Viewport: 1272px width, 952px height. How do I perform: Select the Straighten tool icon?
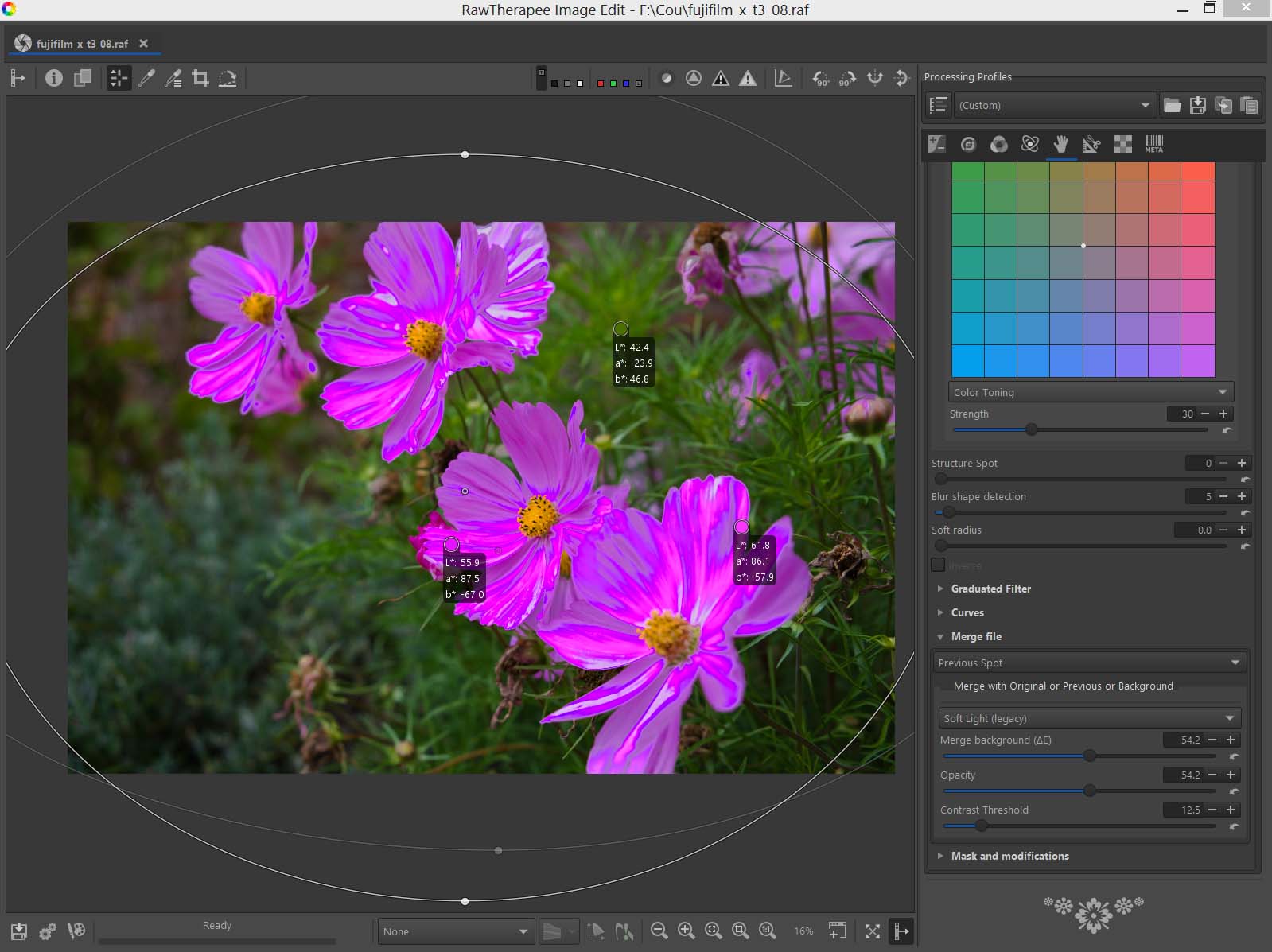click(x=228, y=78)
